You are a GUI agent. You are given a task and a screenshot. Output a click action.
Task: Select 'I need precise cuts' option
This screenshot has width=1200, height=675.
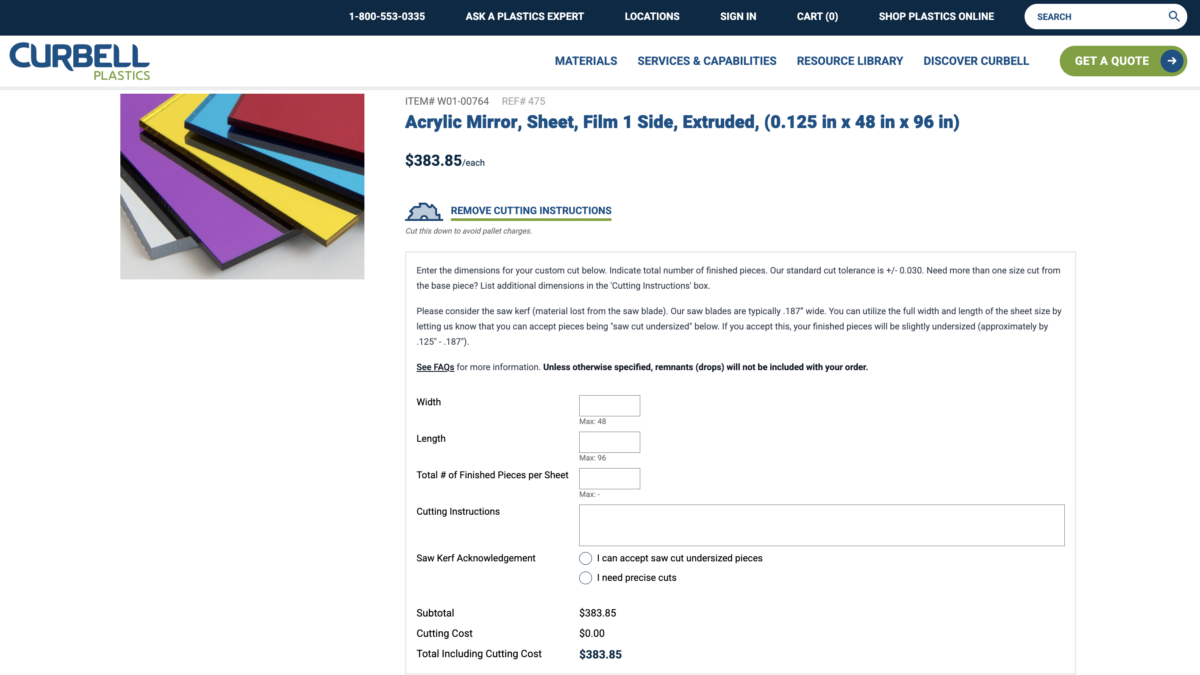[586, 578]
